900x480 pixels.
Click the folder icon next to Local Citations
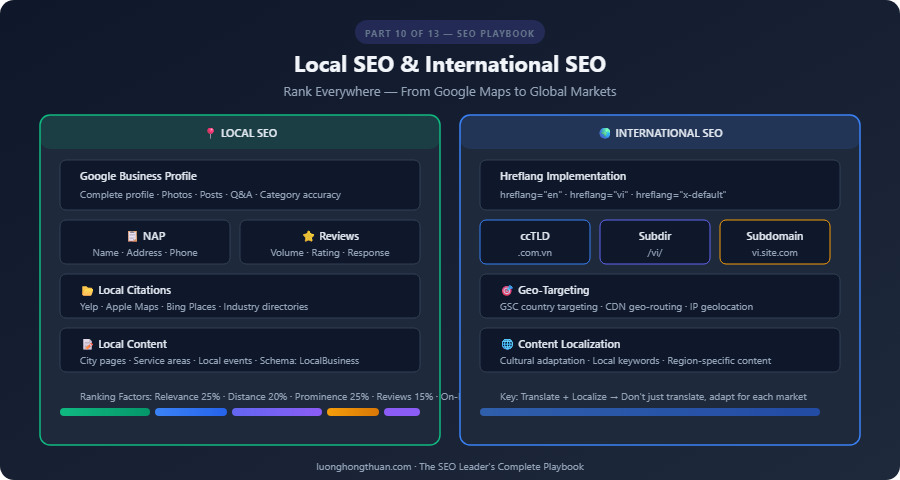(x=87, y=291)
